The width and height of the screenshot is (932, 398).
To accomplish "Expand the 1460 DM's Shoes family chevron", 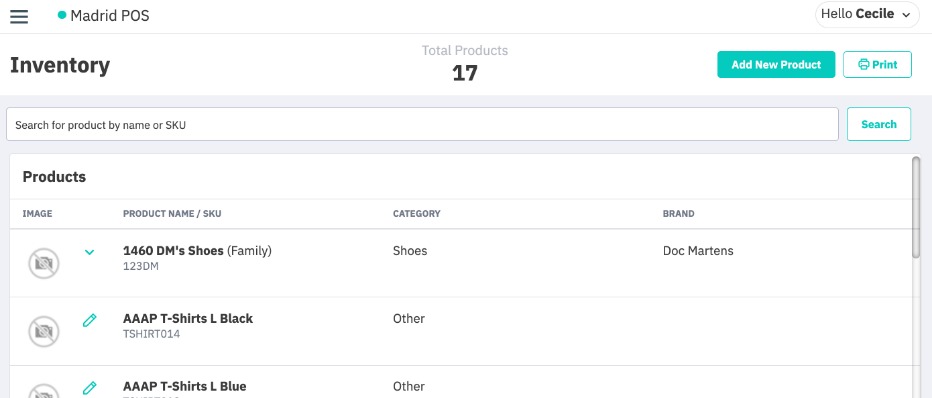I will coord(89,252).
